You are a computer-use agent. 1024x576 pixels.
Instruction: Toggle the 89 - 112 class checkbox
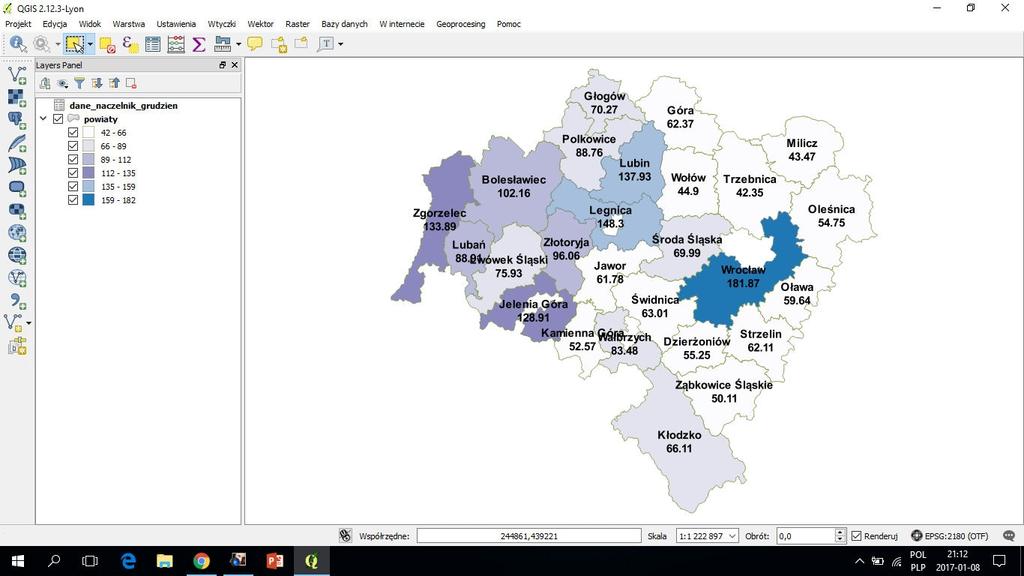[x=73, y=159]
